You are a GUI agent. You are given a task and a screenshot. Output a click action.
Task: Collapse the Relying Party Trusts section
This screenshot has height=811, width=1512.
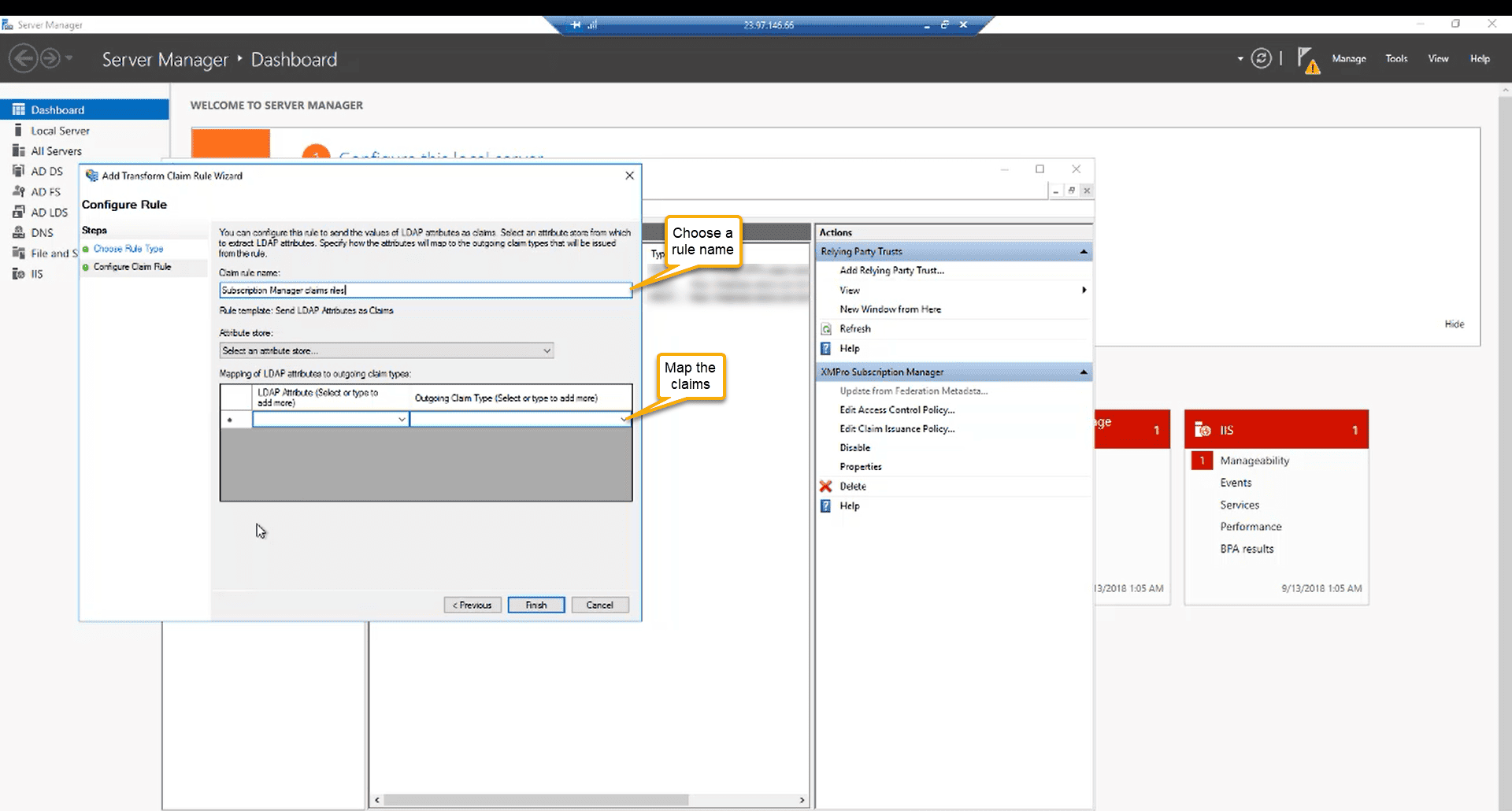[x=1084, y=252]
